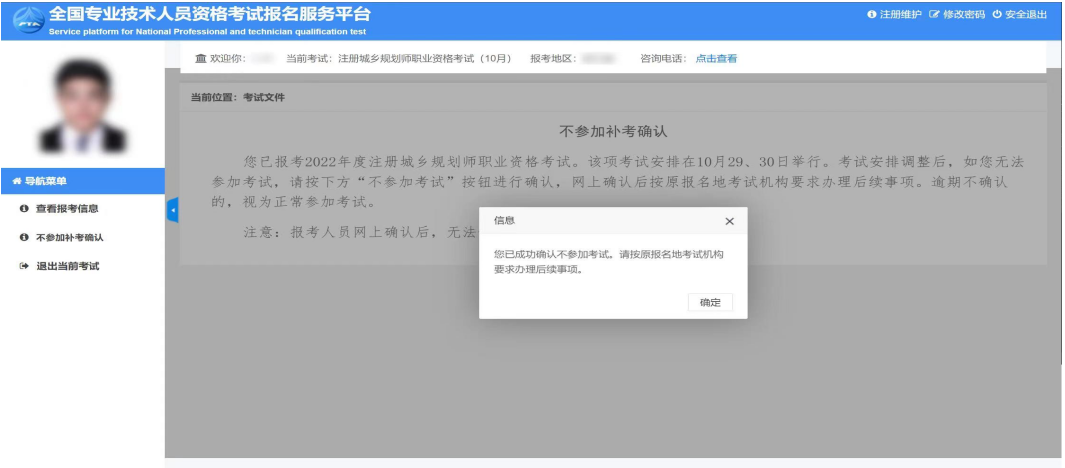This screenshot has width=1065, height=468.
Task: Open the 修改密码 link in the header
Action: pyautogui.click(x=964, y=15)
